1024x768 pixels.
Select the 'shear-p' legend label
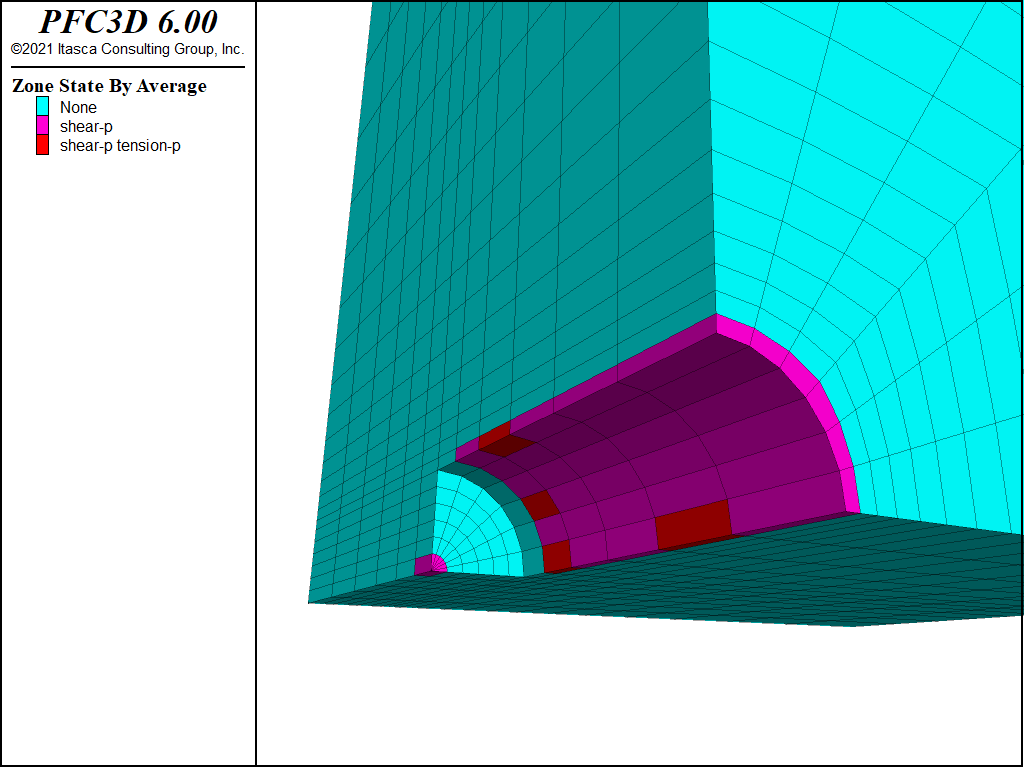[x=86, y=127]
